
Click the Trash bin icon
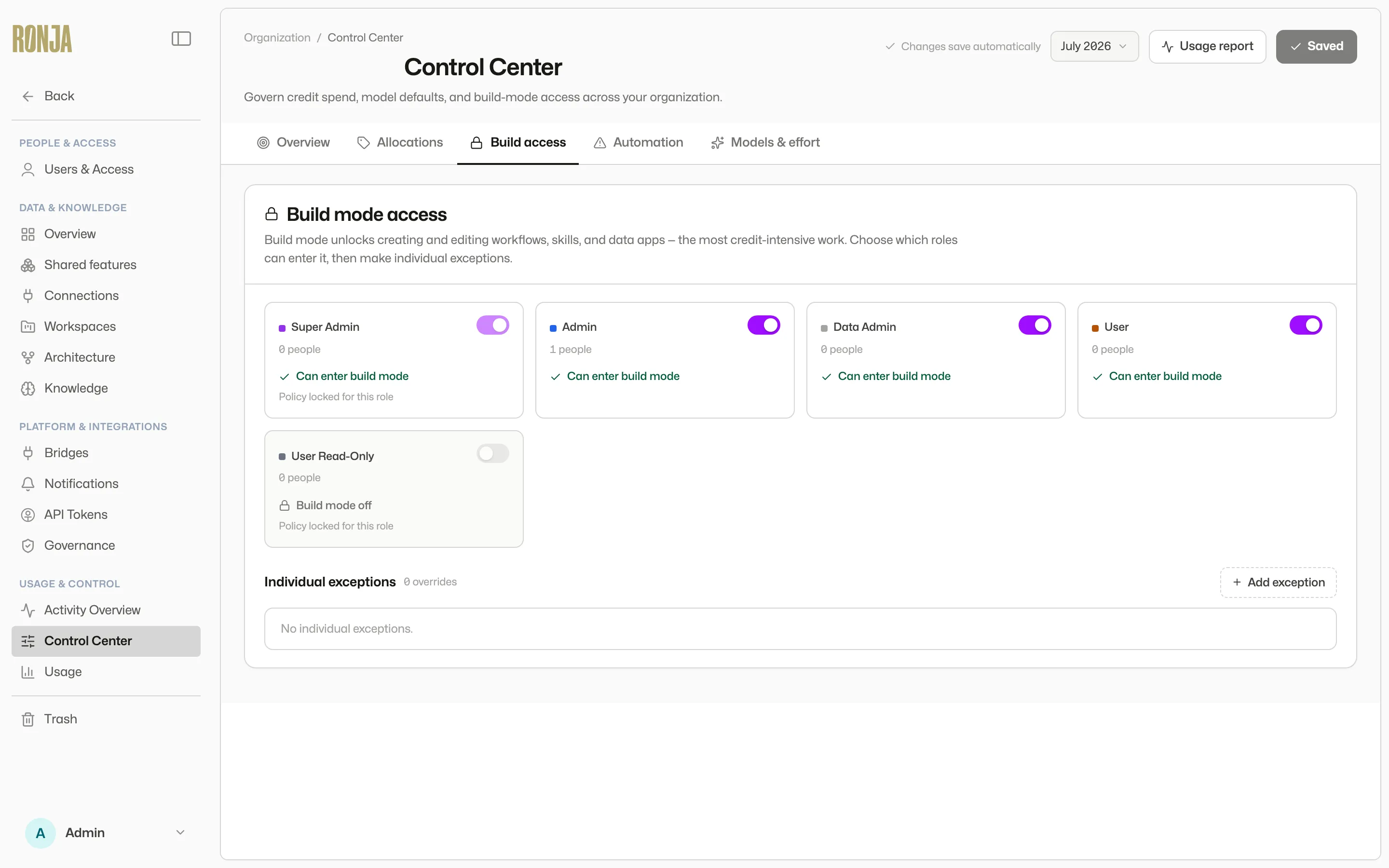coord(27,719)
